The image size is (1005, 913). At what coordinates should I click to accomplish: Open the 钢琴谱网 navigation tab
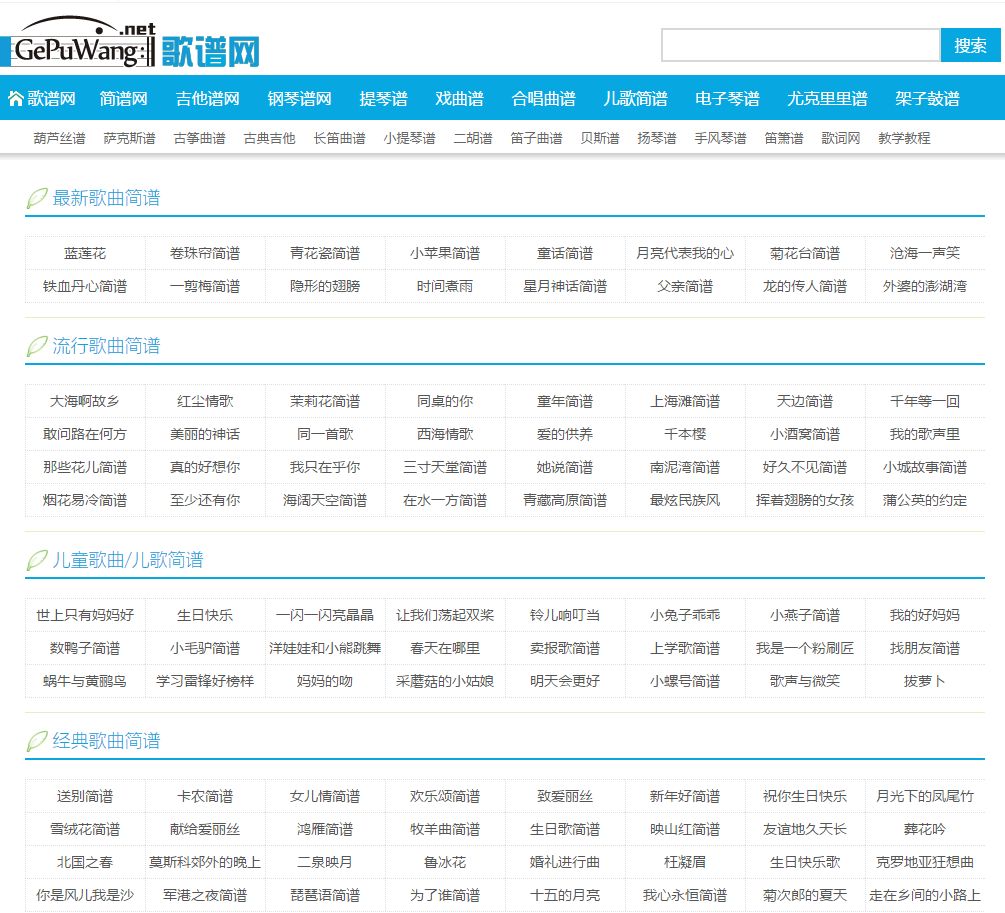299,98
